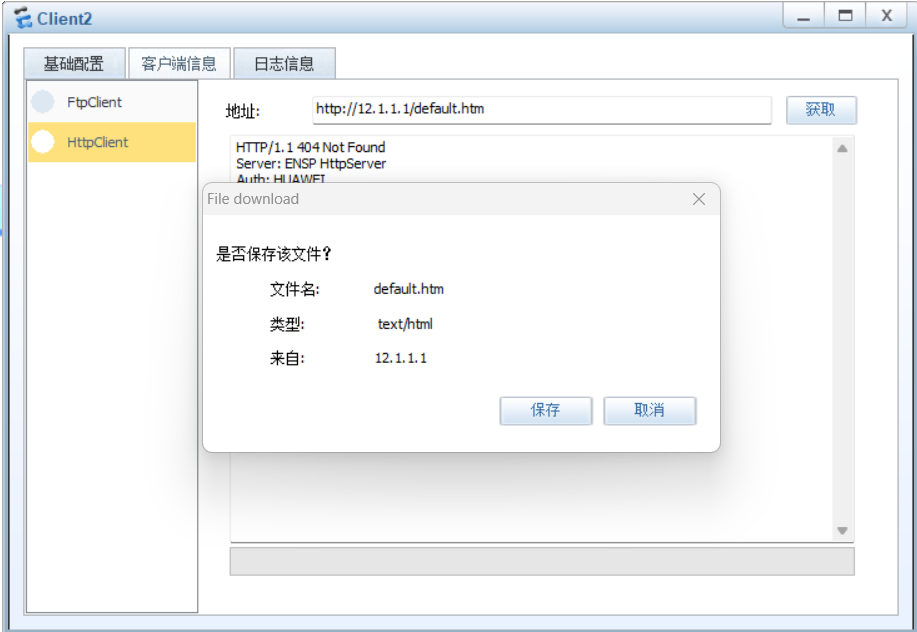
Task: Click the Client2 window title text
Action: tap(64, 19)
